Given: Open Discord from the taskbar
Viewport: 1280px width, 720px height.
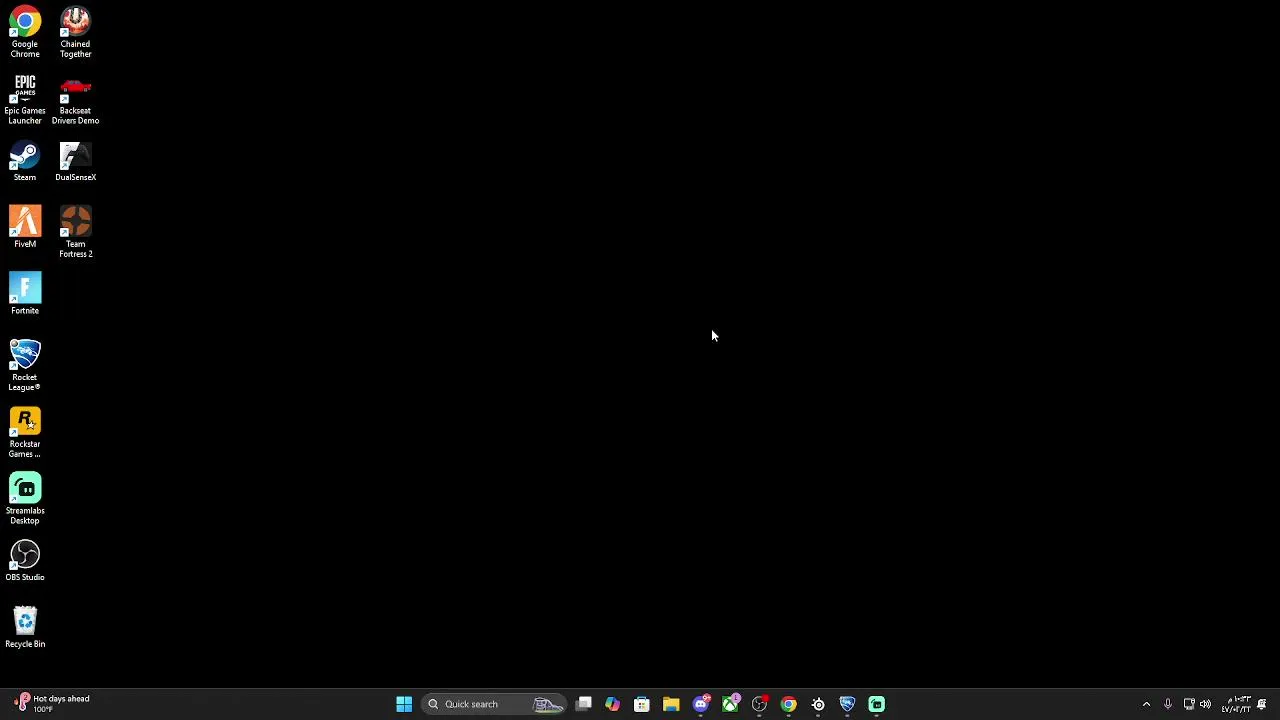Looking at the screenshot, I should [701, 704].
